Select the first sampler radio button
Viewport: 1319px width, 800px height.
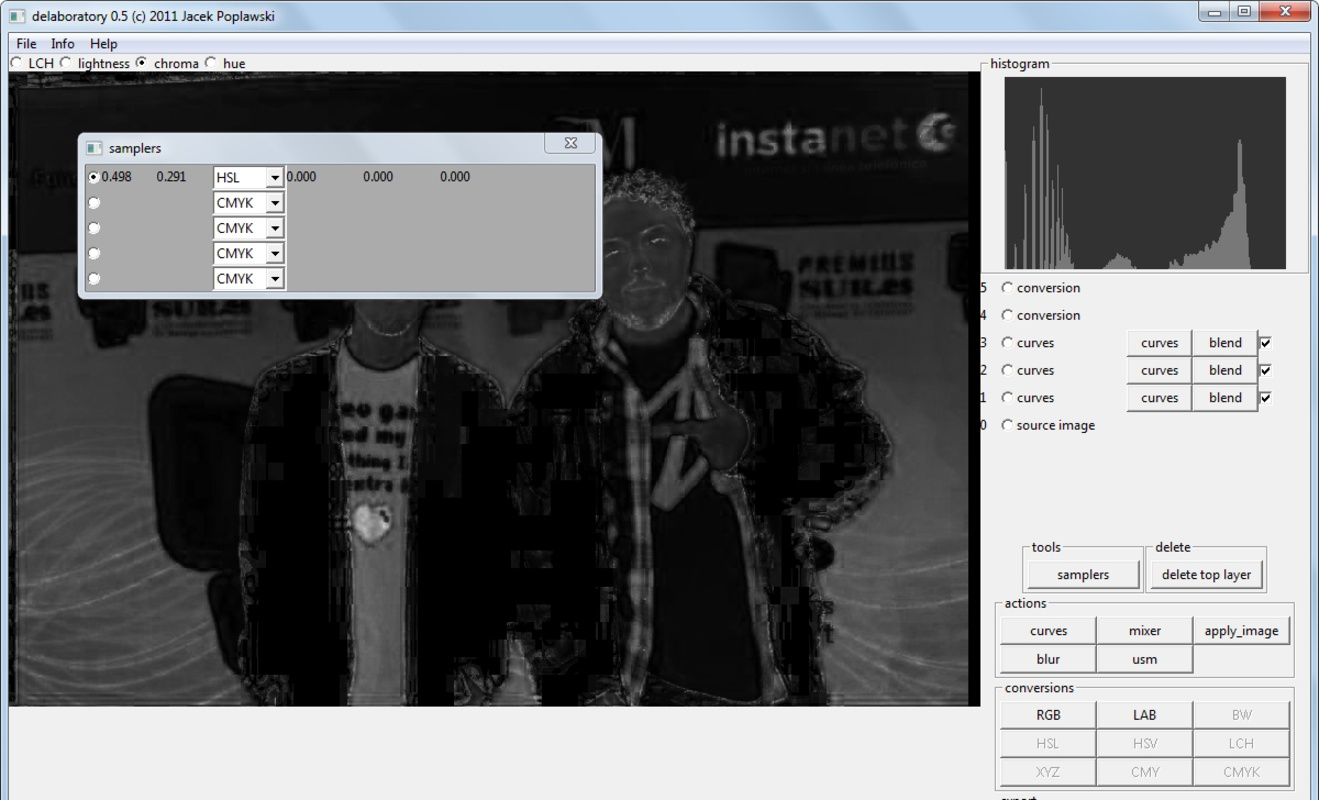[x=94, y=177]
